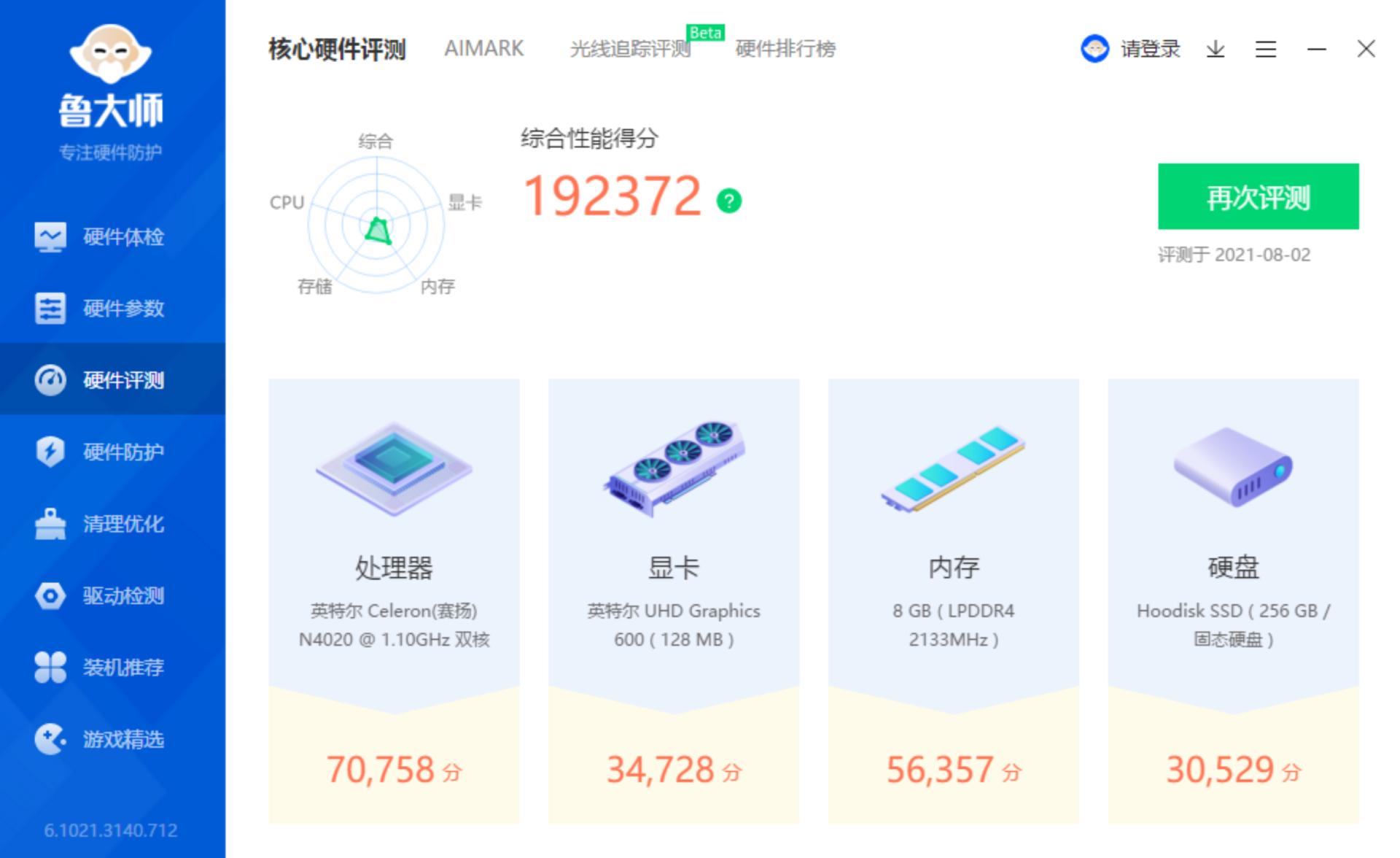
Task: Open the hamburger menu
Action: tap(1266, 49)
